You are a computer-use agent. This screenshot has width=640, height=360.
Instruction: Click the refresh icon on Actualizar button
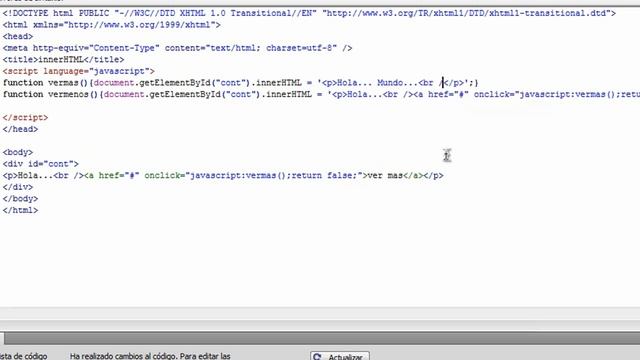click(x=318, y=357)
